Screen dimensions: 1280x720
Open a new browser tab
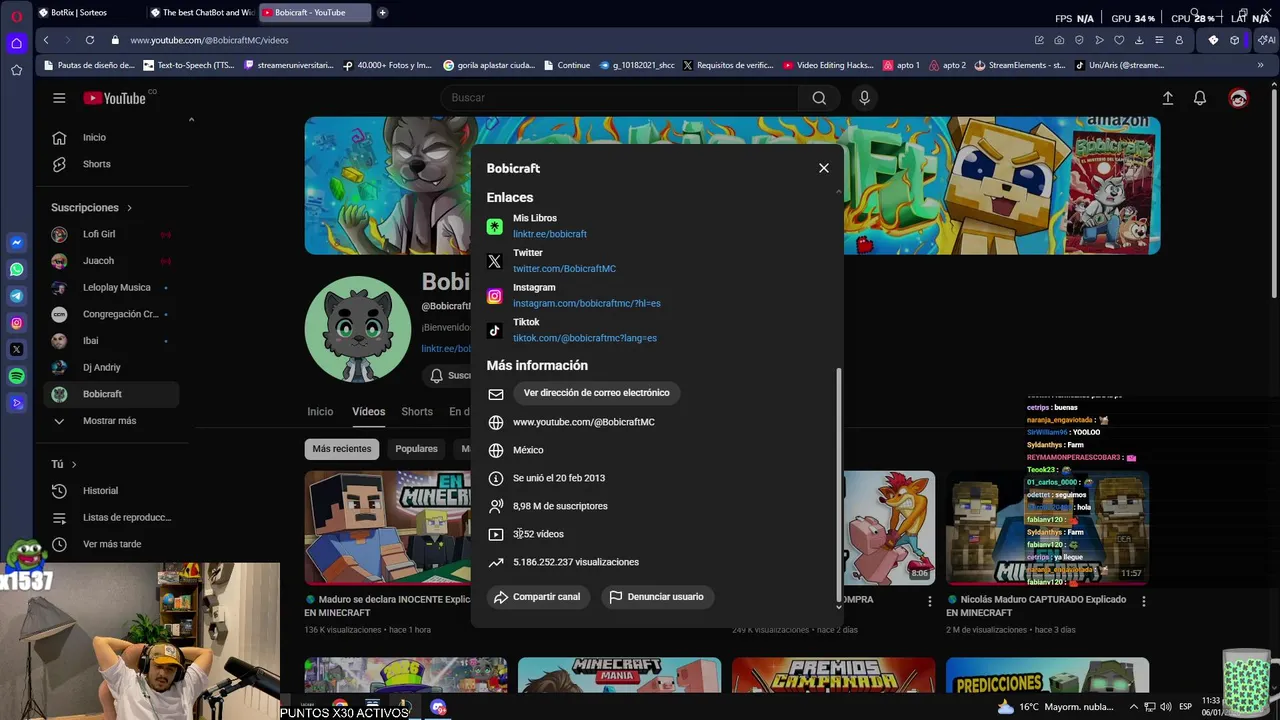(382, 12)
